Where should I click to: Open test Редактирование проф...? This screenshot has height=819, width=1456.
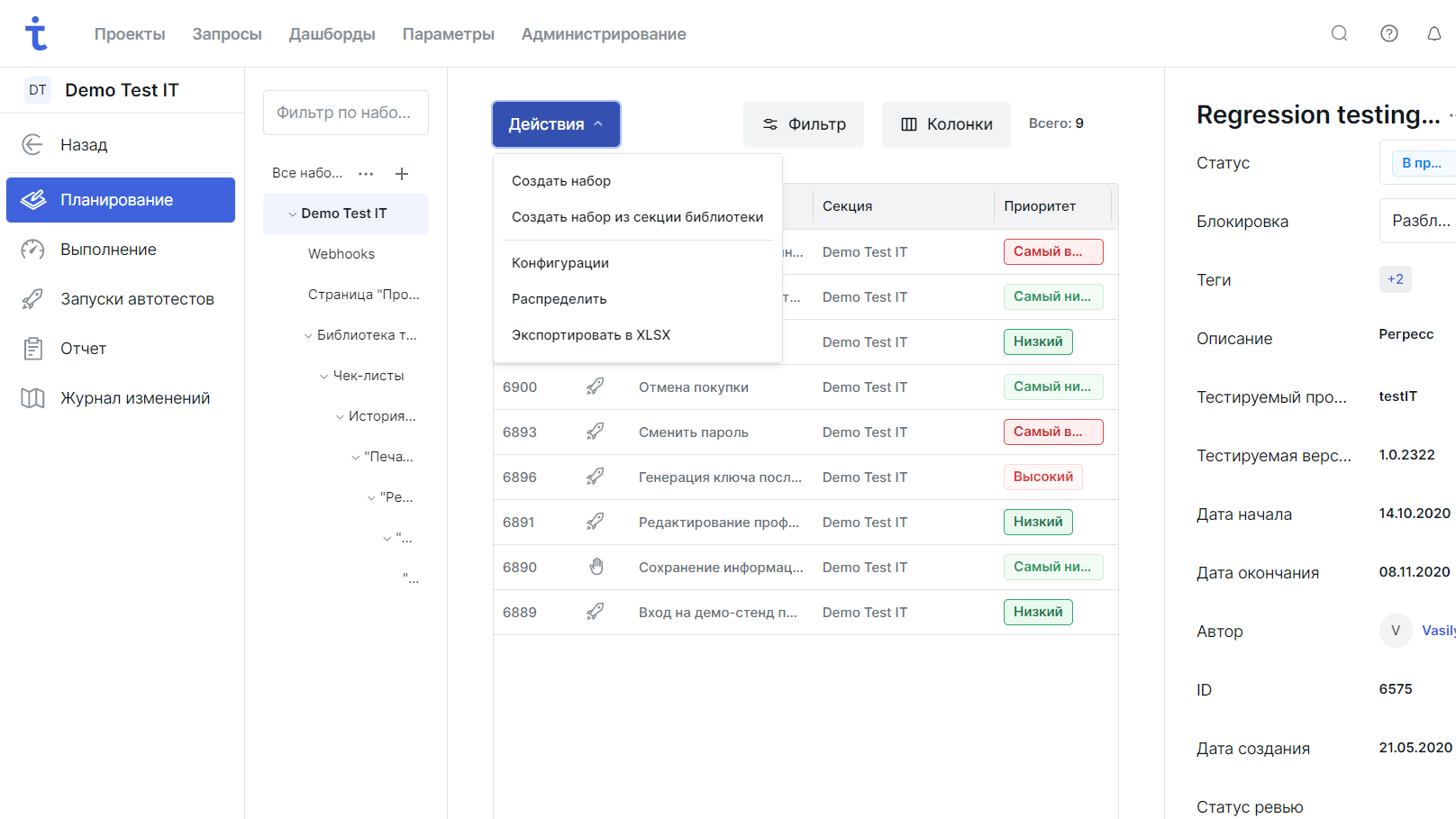pos(719,523)
